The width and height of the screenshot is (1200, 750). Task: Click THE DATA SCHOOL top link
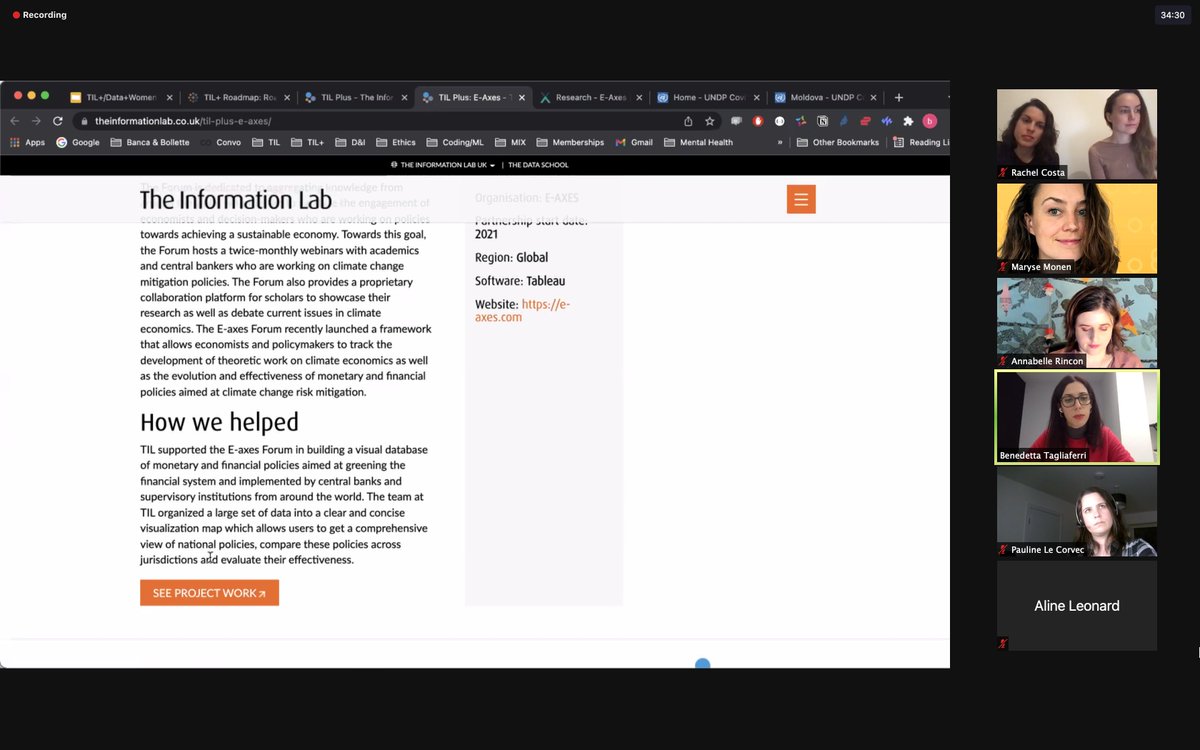538,165
